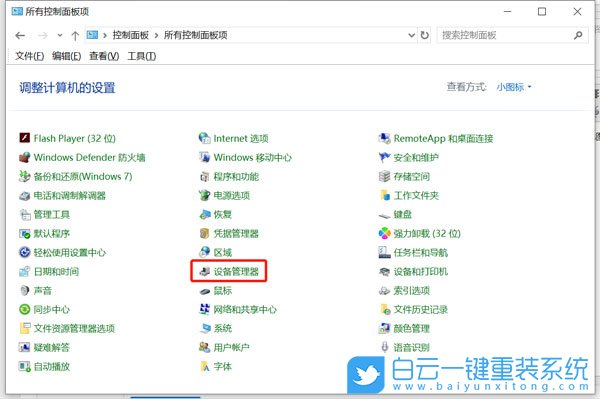Open the 备份和还原(Windows 7) icon

[x=24, y=176]
